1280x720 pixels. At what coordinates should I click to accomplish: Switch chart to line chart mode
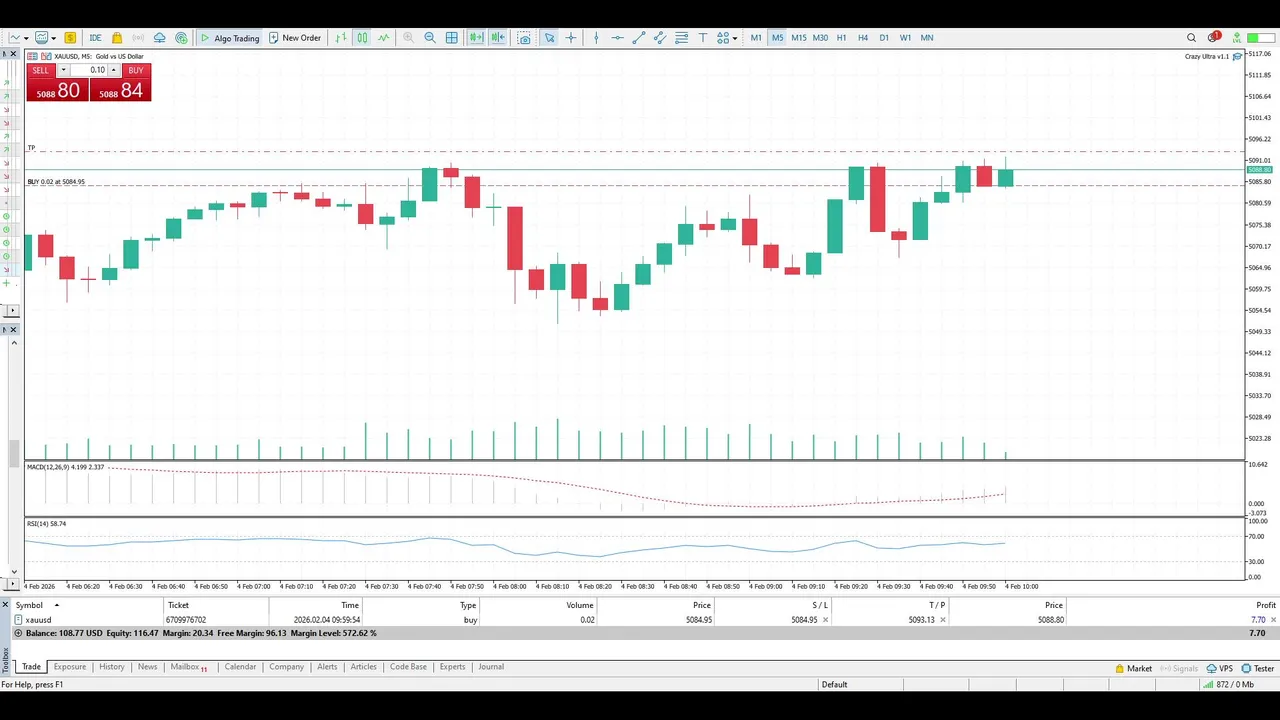383,38
